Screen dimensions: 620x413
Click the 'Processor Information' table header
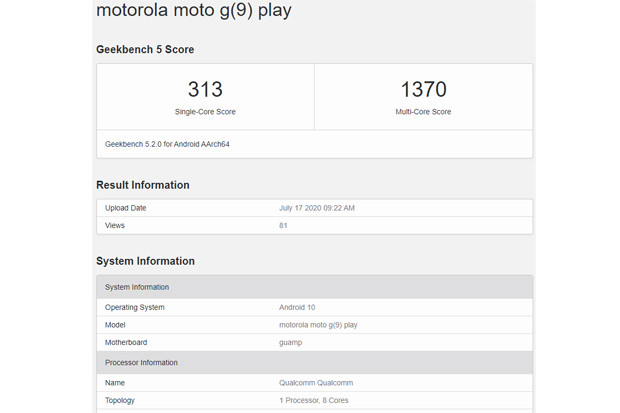coord(314,363)
